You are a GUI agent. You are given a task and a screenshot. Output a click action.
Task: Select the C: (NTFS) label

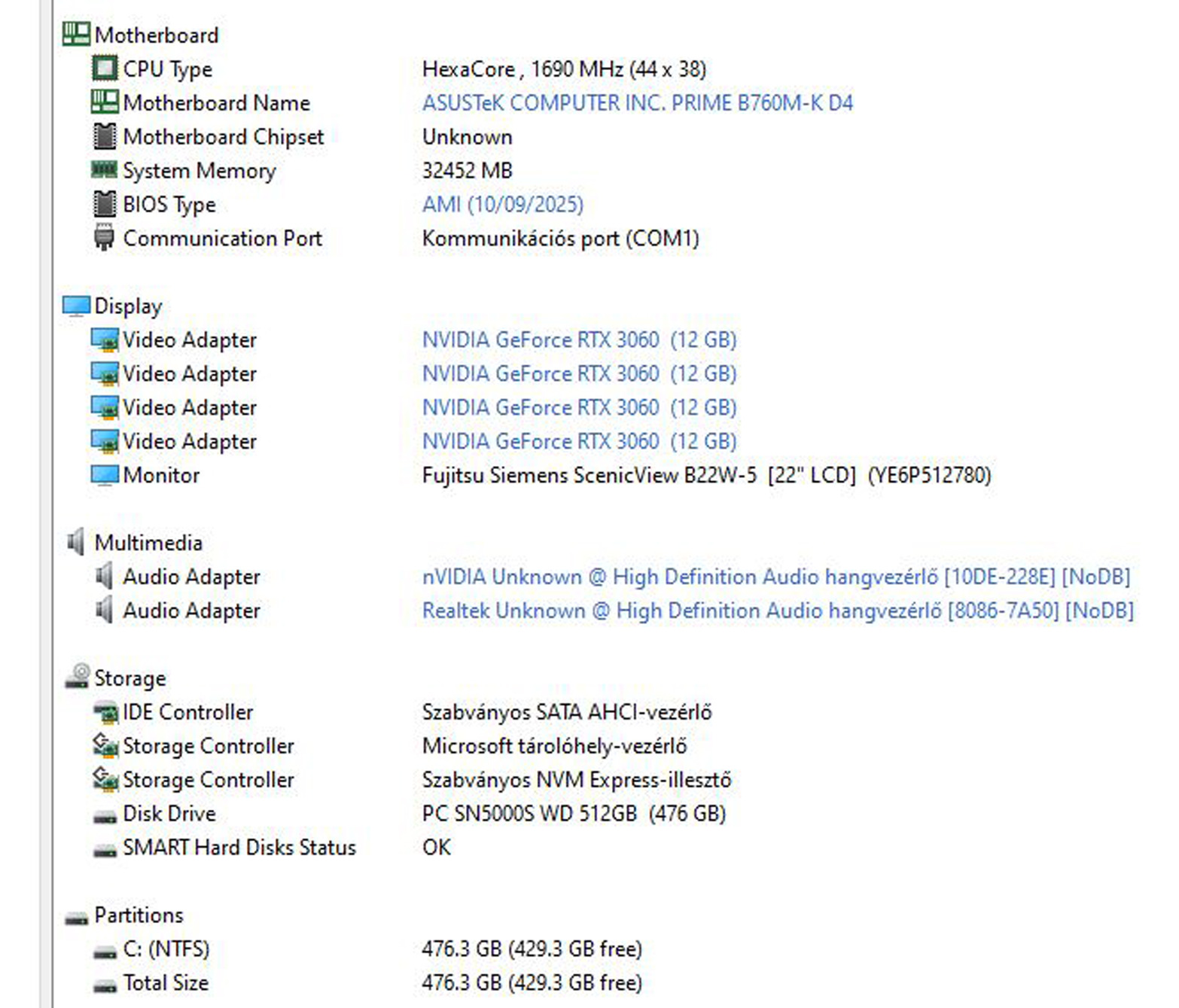(166, 949)
